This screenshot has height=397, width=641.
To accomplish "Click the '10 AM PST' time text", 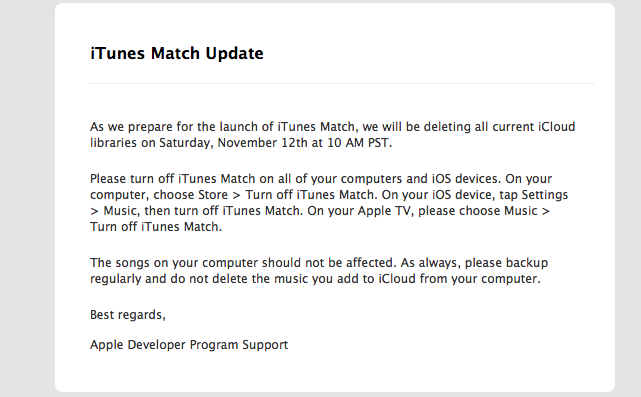I will coord(359,143).
